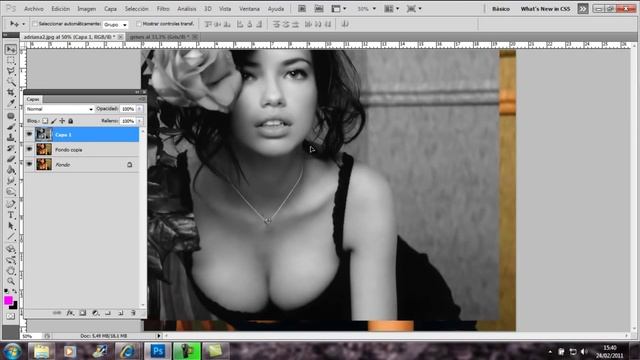The height and width of the screenshot is (360, 640).
Task: Hide the Fondo copia layer
Action: coord(29,149)
